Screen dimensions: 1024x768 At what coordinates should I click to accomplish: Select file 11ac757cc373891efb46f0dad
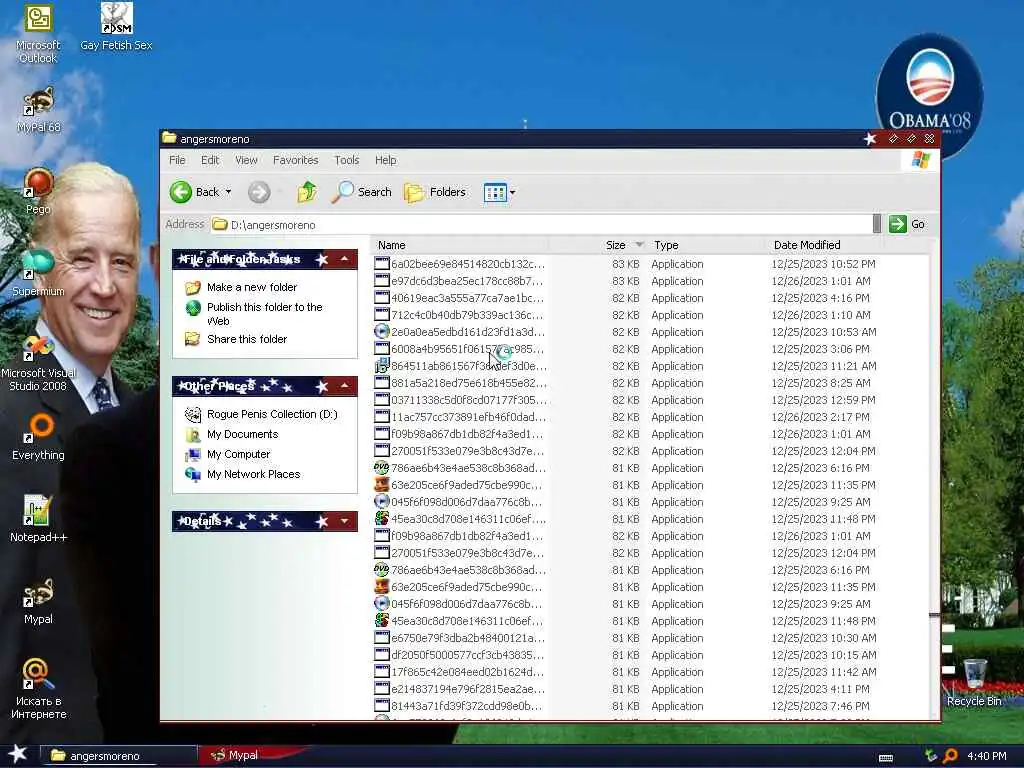[x=461, y=417]
